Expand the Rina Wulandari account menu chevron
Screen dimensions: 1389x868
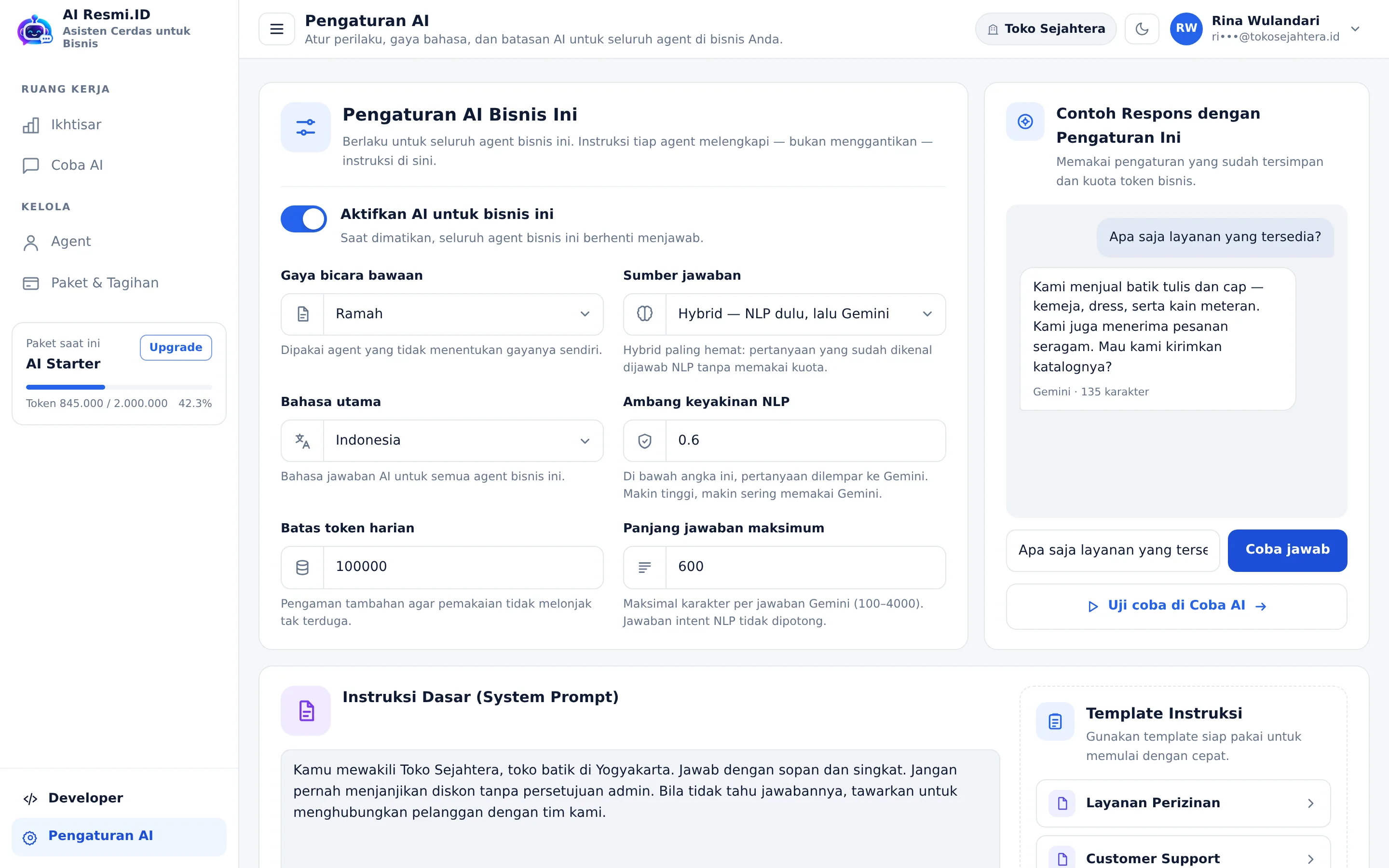click(x=1355, y=29)
